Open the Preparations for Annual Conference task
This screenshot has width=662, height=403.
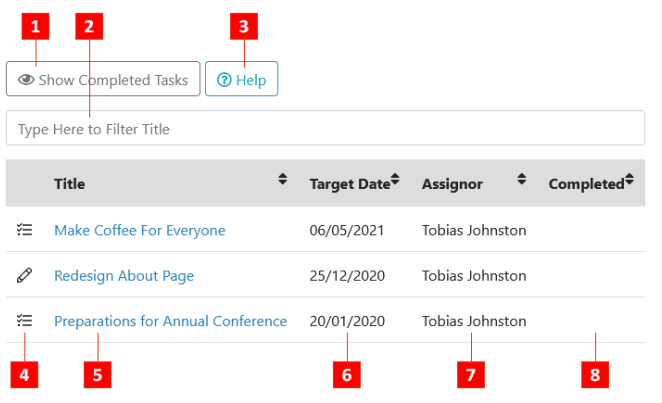[x=171, y=321]
